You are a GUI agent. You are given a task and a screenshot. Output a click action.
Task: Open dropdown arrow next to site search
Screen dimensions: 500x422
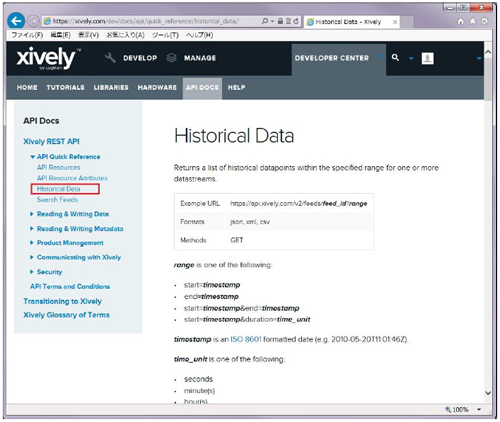(x=411, y=58)
